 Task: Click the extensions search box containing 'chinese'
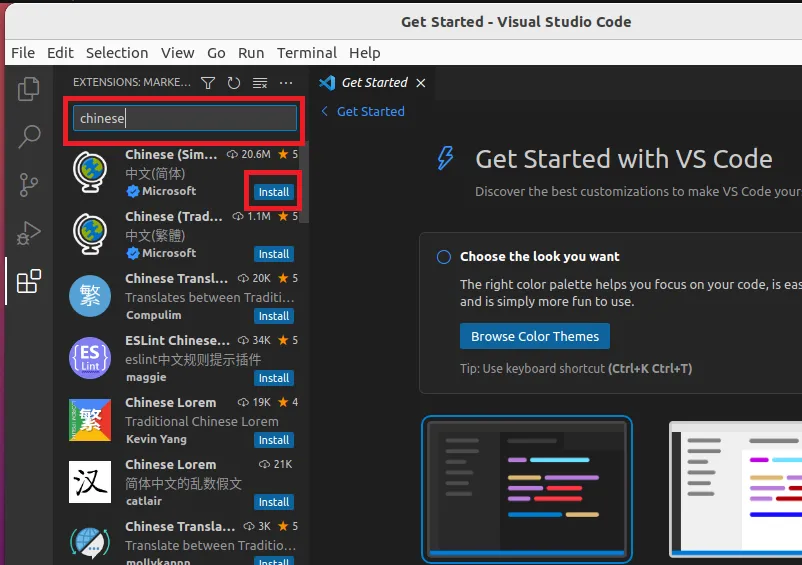pyautogui.click(x=185, y=118)
